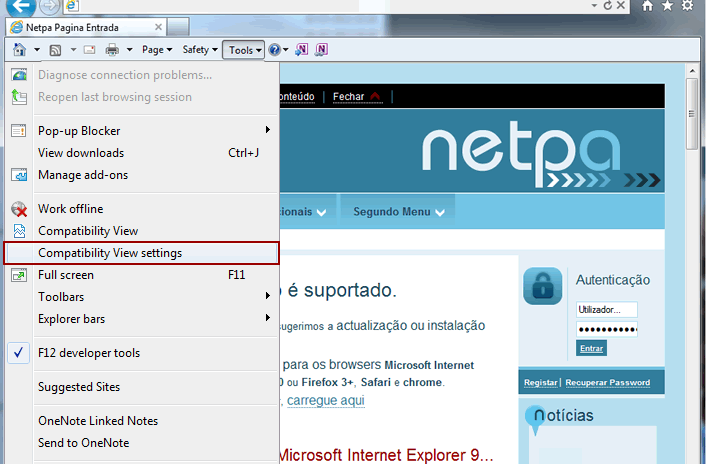Screen dimensions: 706x464
Task: Select Reopen last browsing session
Action: point(142,97)
